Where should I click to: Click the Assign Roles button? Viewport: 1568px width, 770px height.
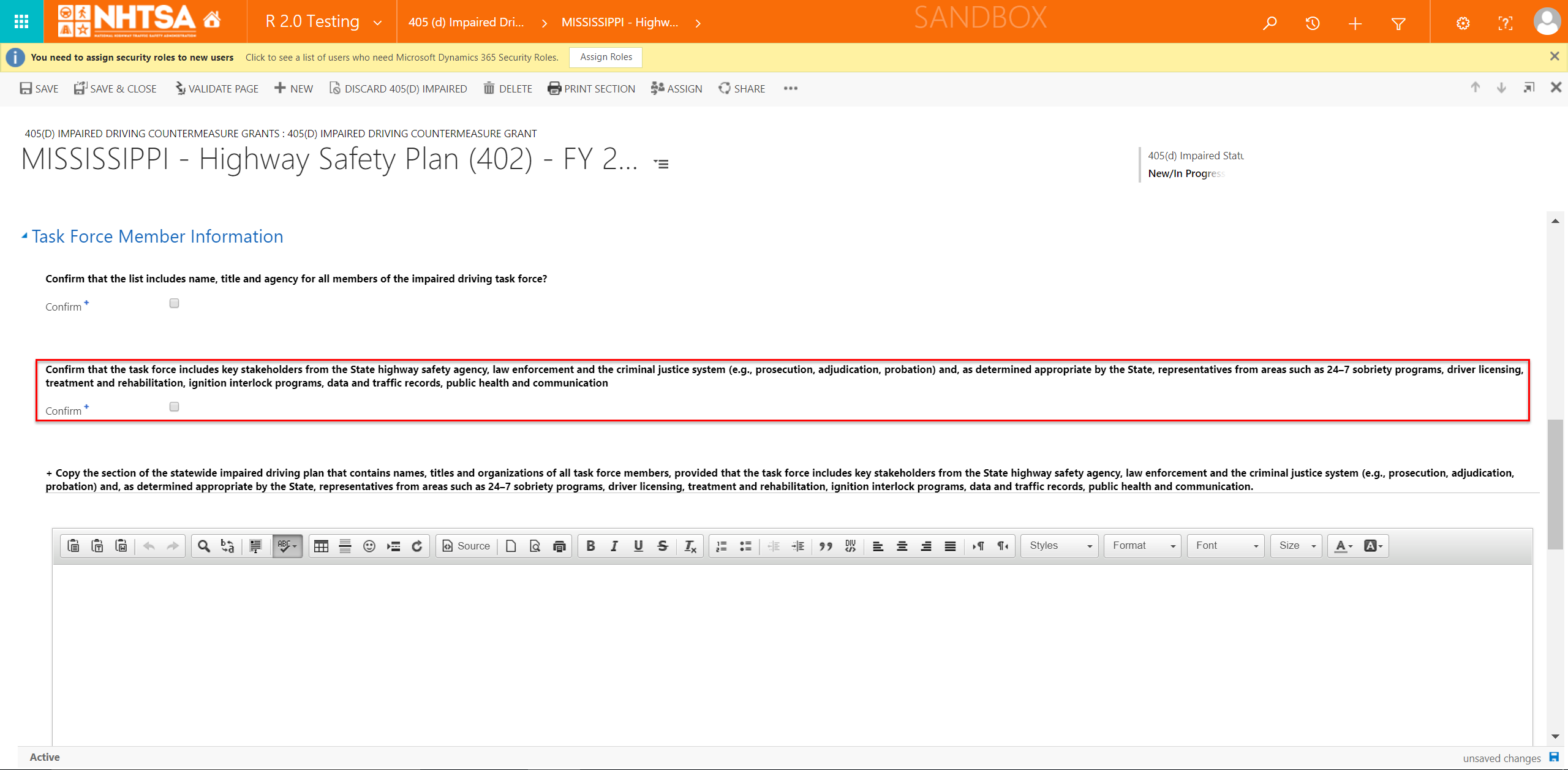[605, 57]
